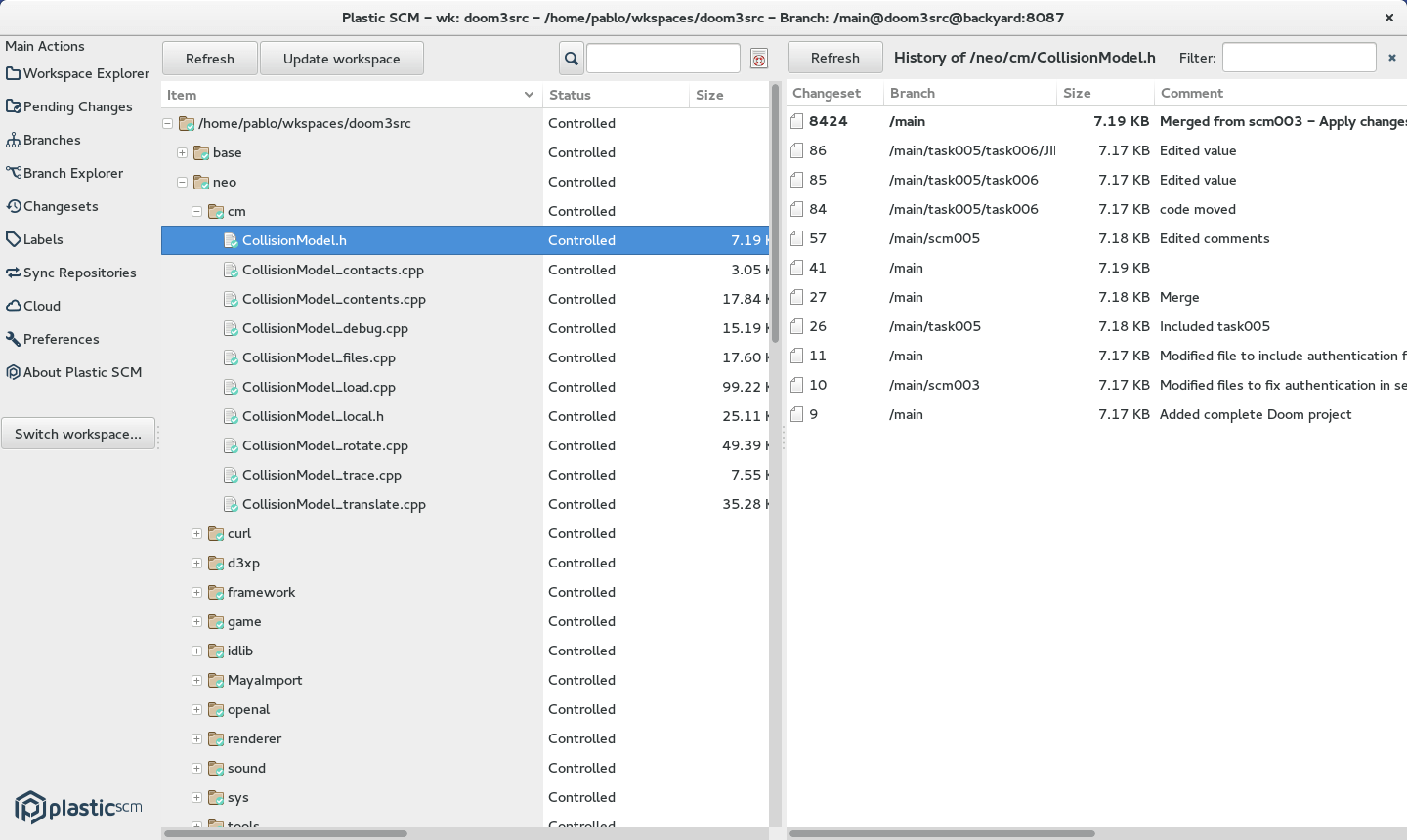
Task: Select CollisionModel_contacts.cpp file icon
Action: click(231, 270)
